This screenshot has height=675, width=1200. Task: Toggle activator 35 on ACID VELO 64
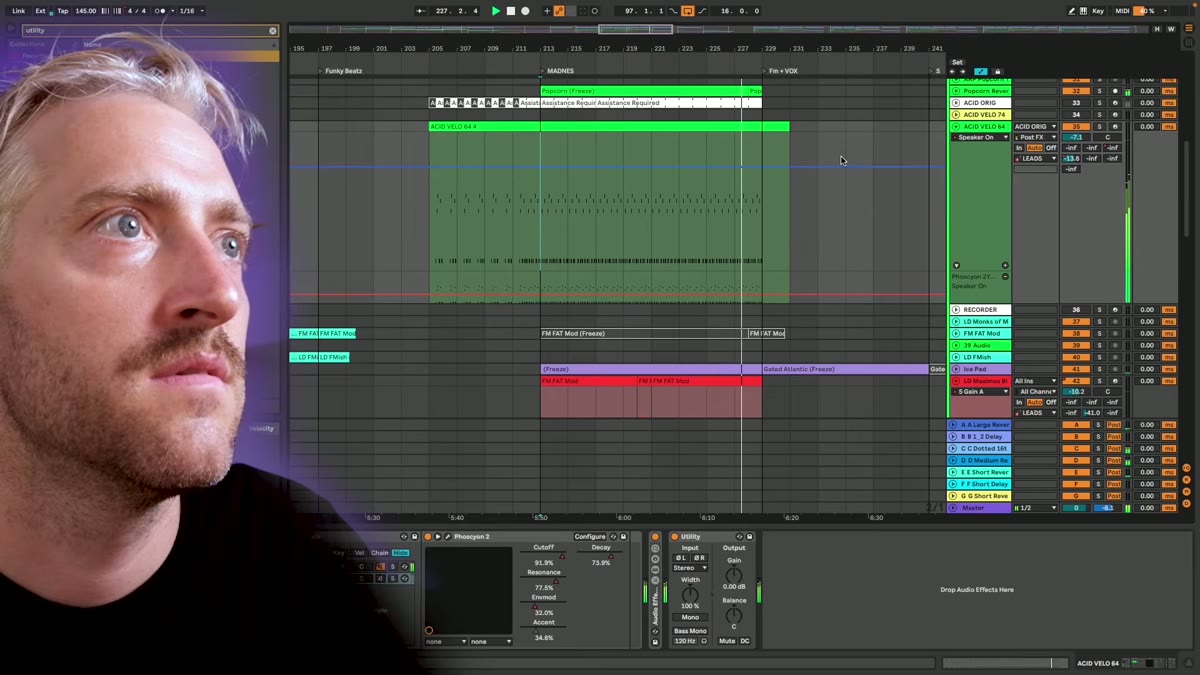(1076, 127)
